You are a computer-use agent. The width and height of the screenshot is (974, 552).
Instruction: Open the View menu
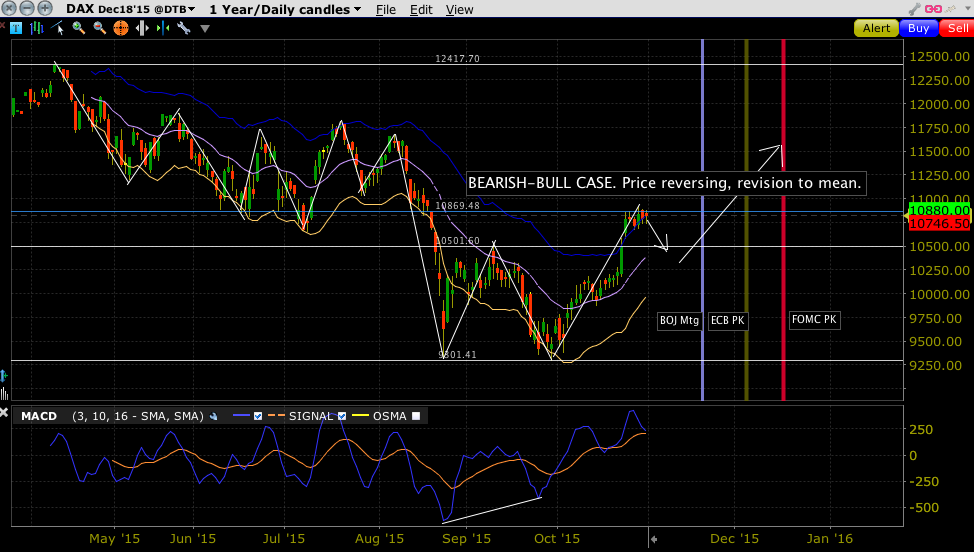tap(459, 9)
